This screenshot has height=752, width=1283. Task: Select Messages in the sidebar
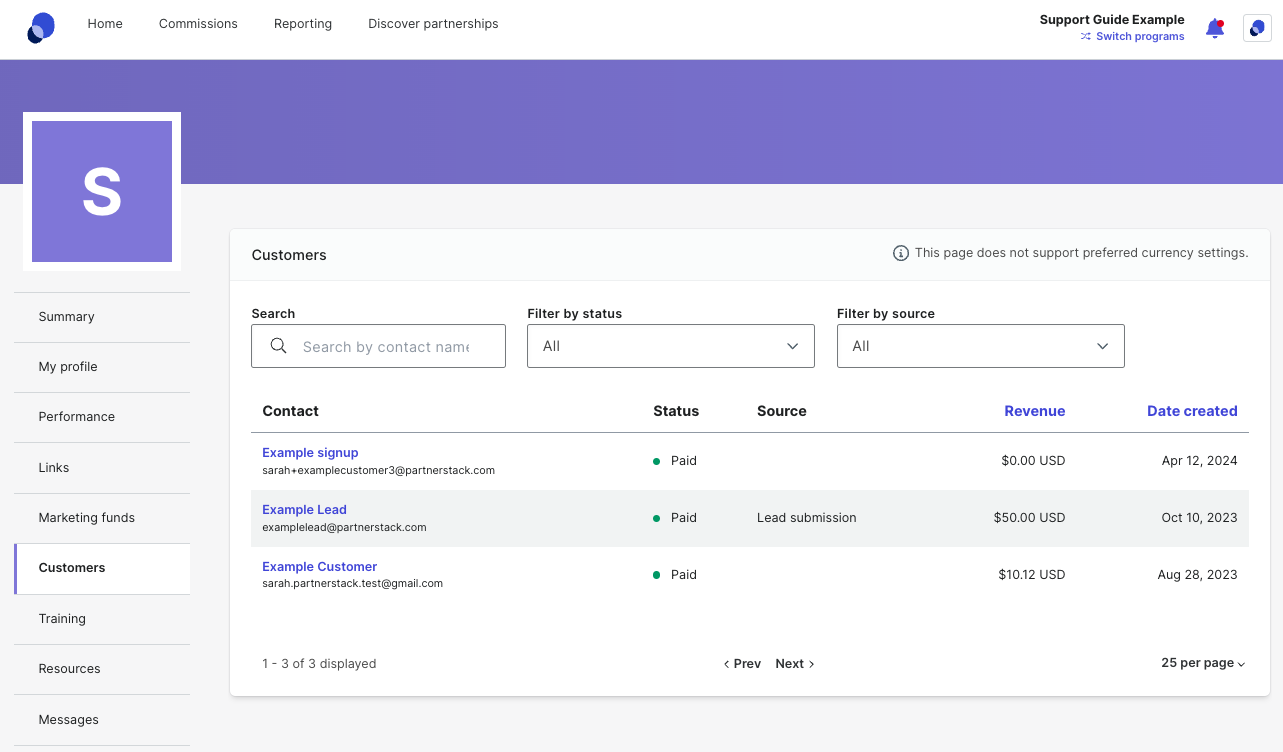[x=102, y=720]
